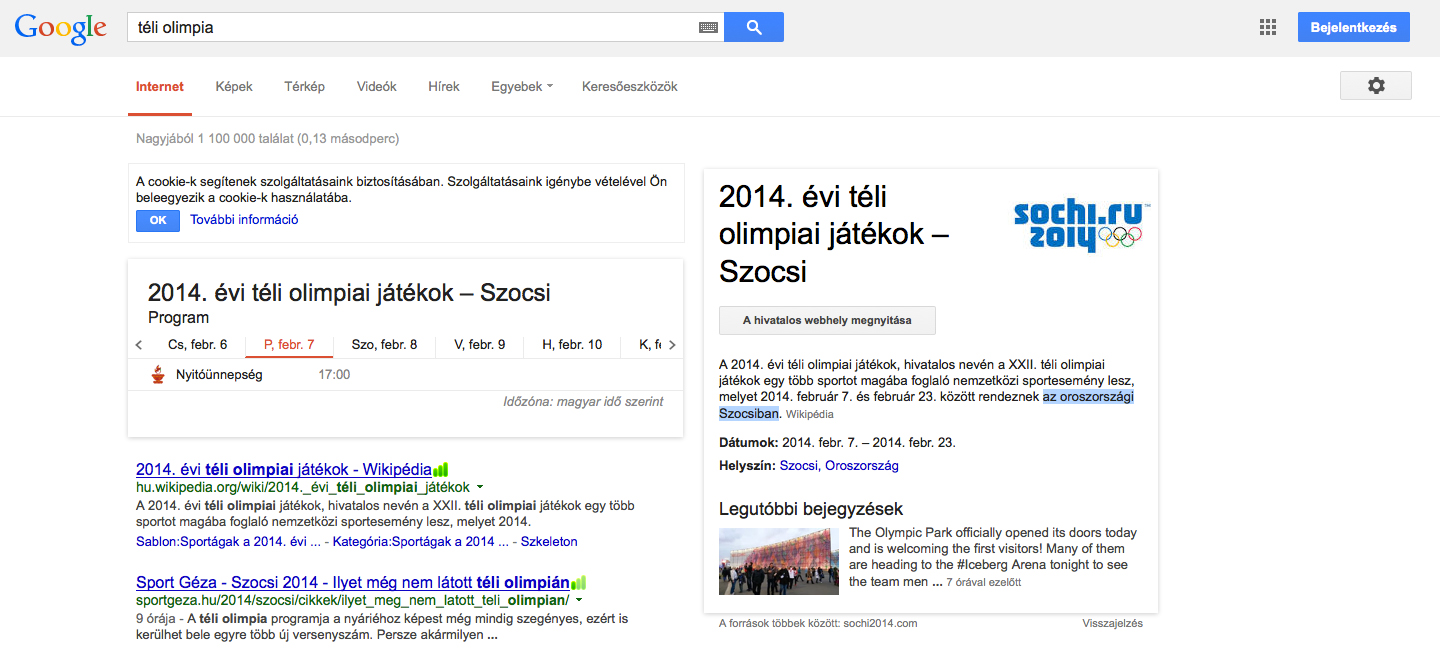Switch to the Videók tab
Viewport: 1440px width, 650px height.
pyautogui.click(x=377, y=87)
